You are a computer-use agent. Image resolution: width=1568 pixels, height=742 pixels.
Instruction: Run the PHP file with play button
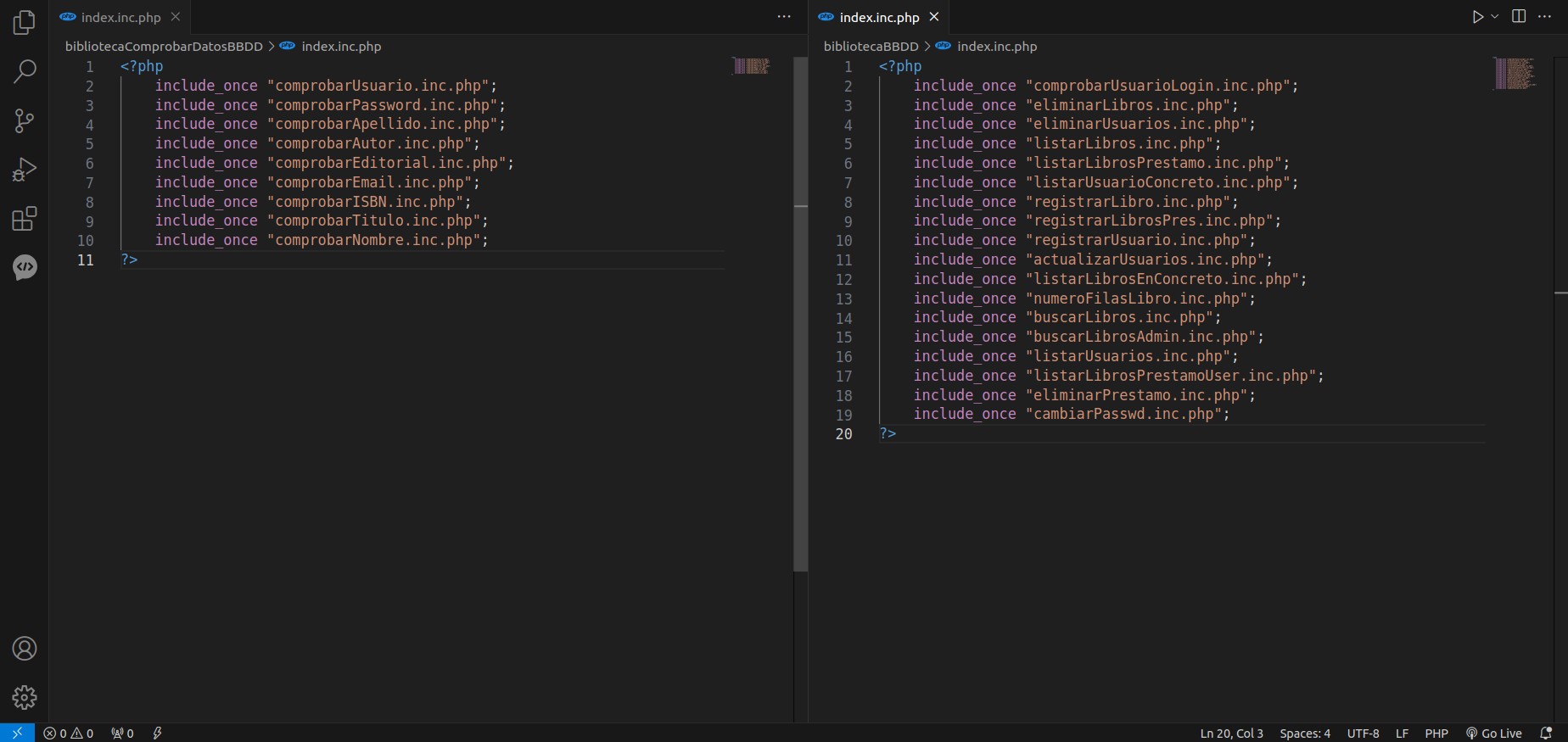1478,17
